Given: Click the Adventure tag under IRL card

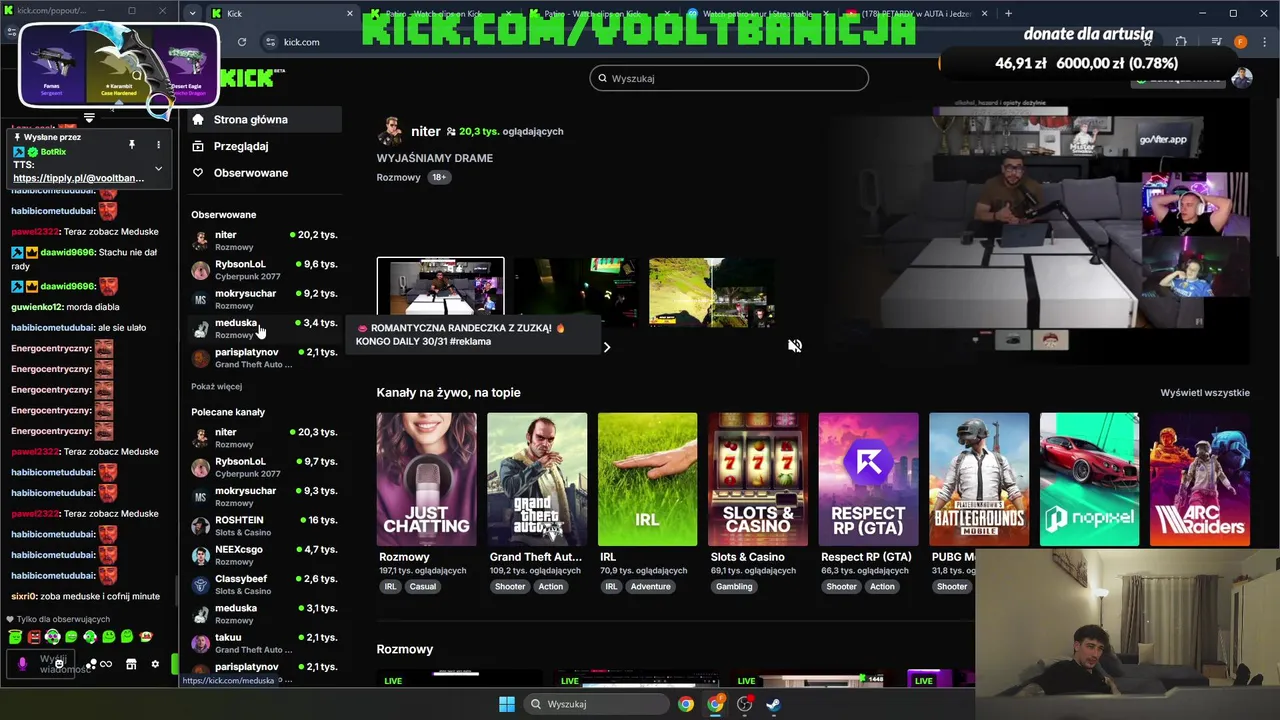Looking at the screenshot, I should tap(650, 587).
